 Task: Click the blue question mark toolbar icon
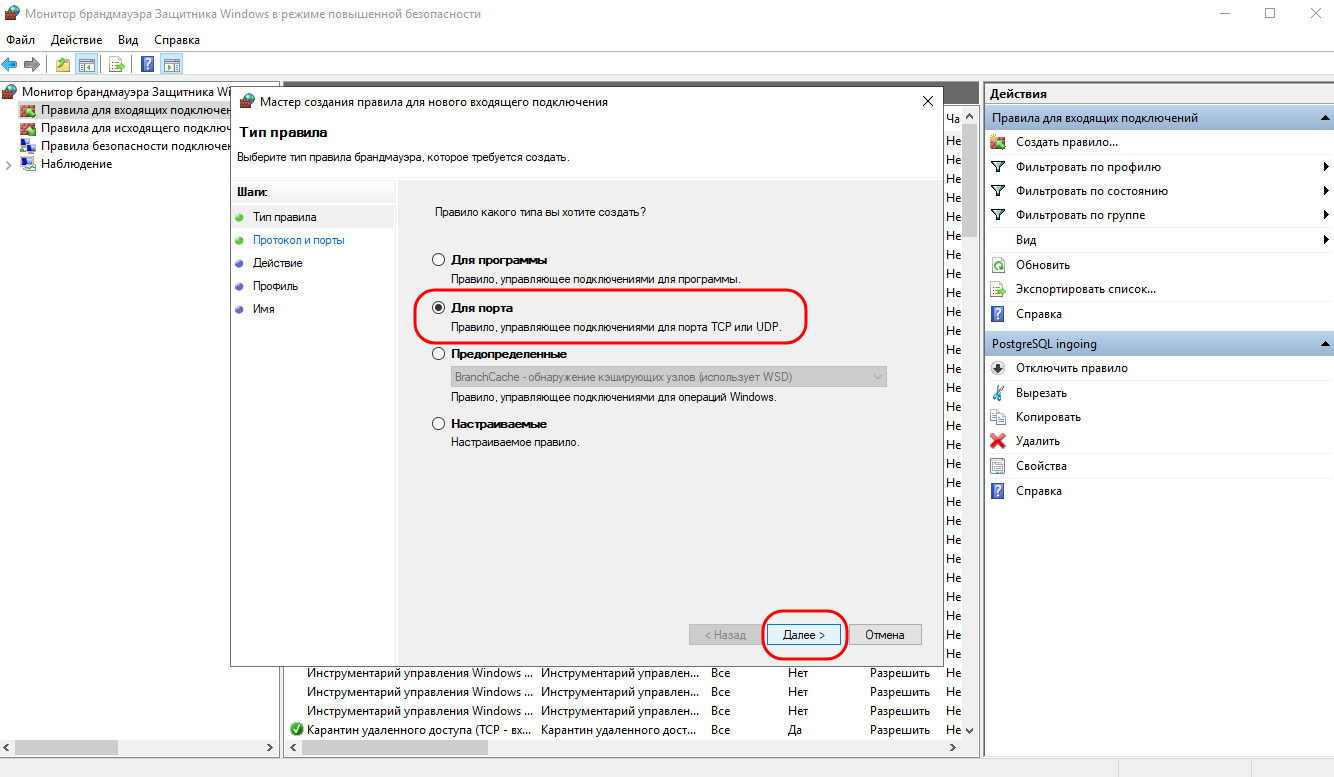[147, 65]
